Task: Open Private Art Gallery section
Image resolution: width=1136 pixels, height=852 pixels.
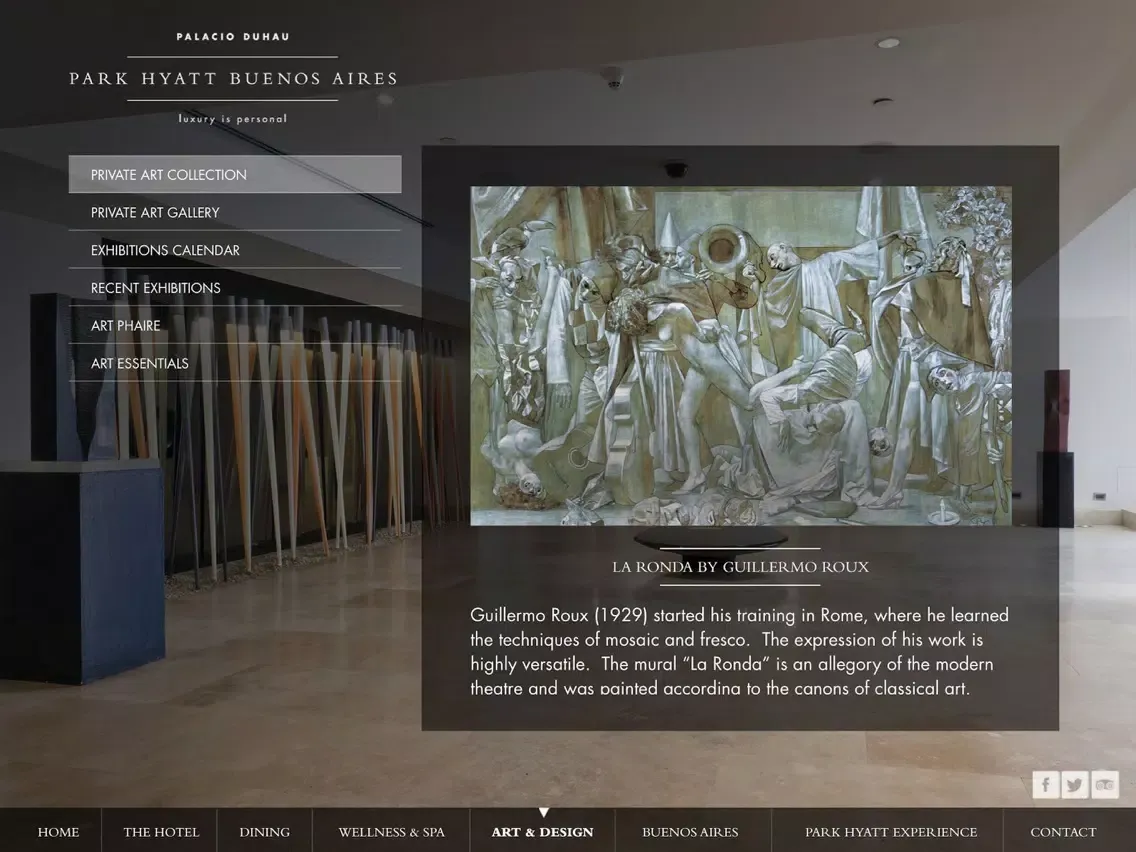Action: pyautogui.click(x=235, y=212)
